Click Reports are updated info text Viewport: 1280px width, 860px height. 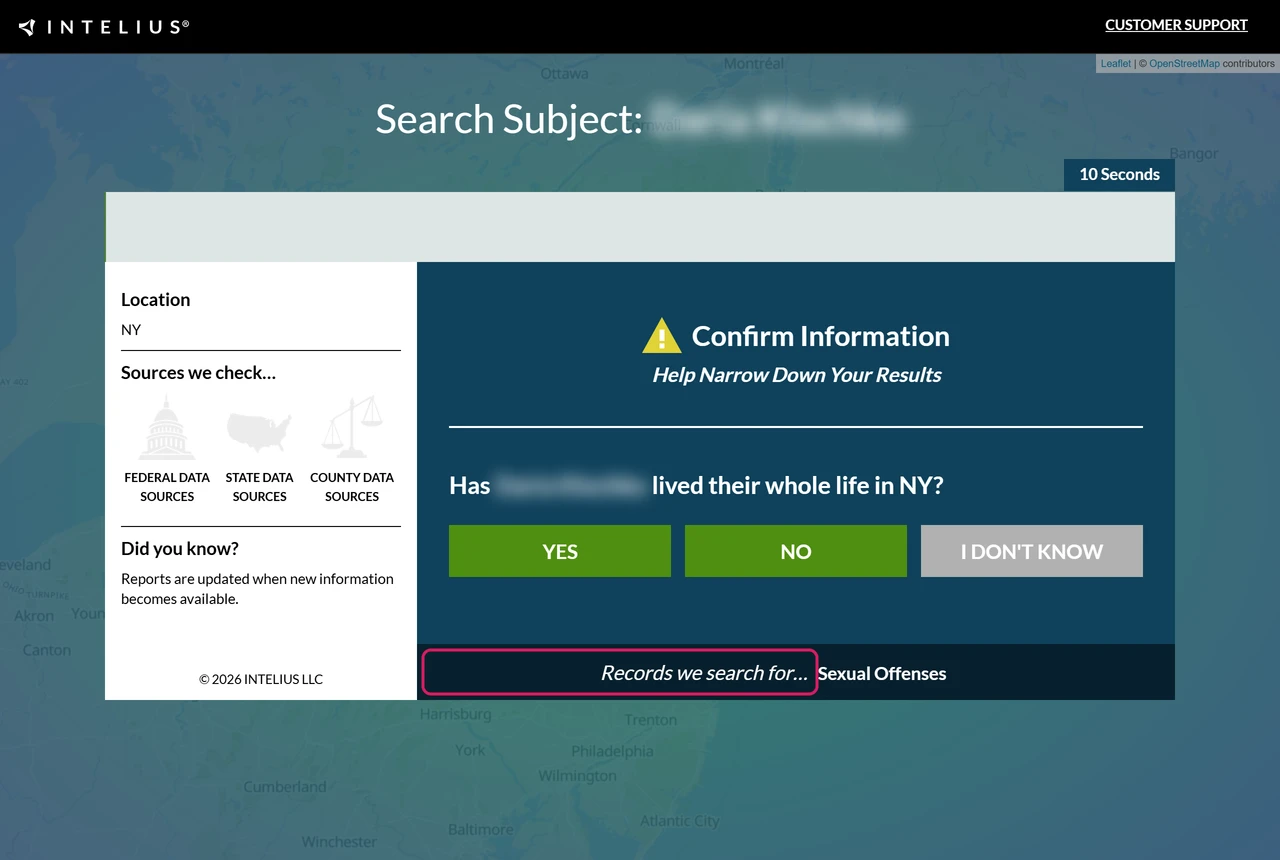click(257, 589)
